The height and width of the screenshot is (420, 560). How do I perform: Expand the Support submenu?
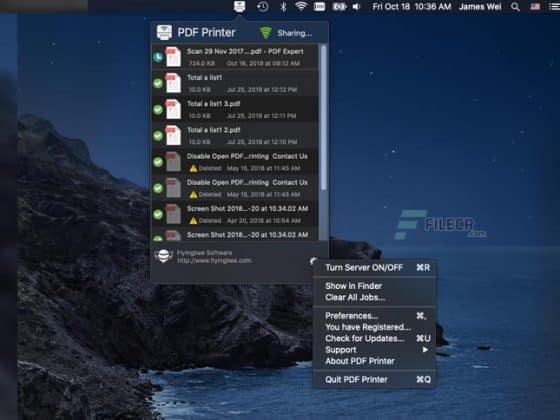[x=374, y=350]
